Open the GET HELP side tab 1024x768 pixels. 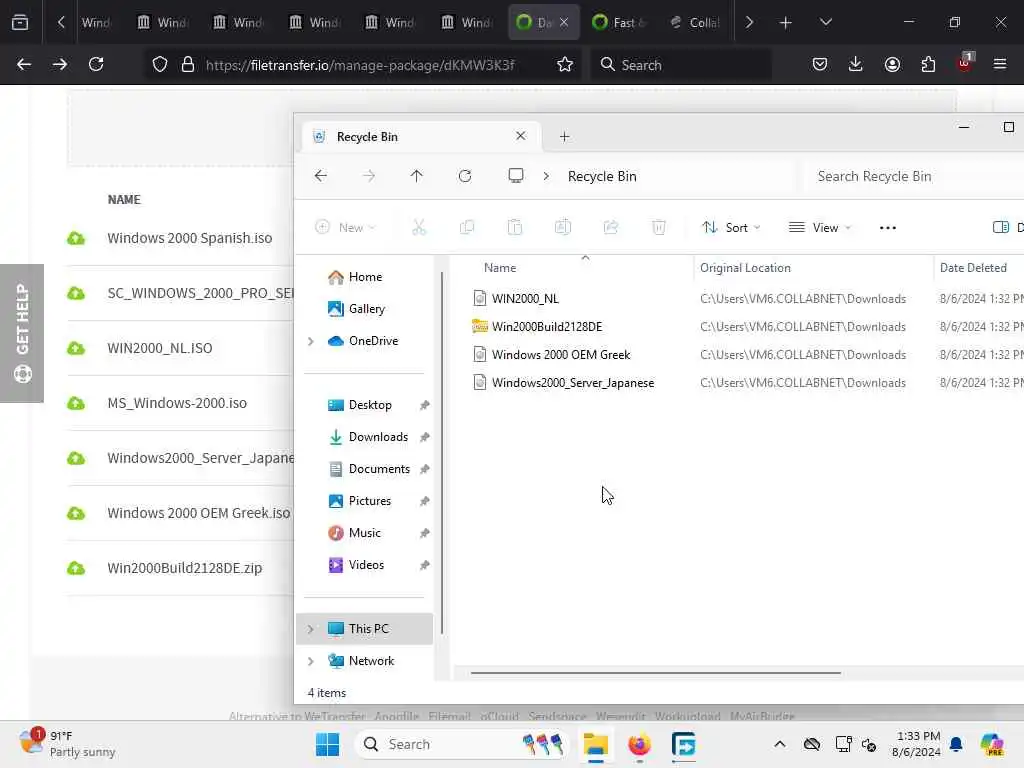pyautogui.click(x=22, y=333)
